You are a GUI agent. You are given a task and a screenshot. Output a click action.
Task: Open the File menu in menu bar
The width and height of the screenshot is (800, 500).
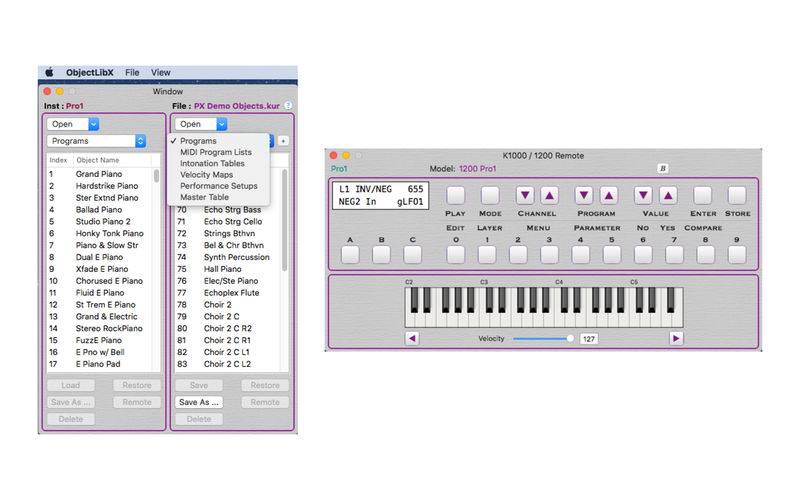coord(132,72)
